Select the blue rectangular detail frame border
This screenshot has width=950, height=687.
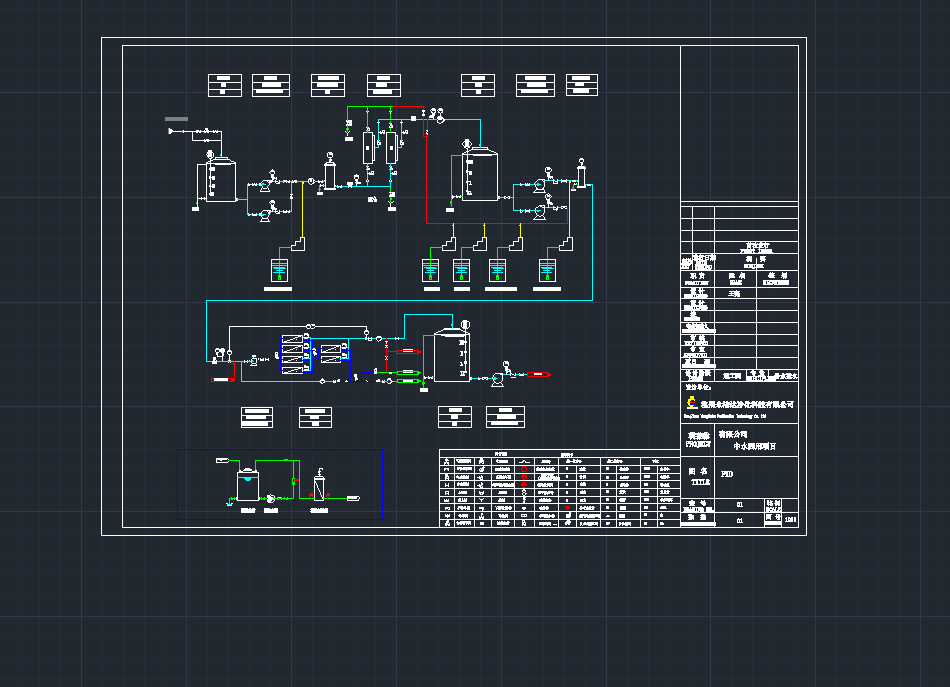pos(382,485)
